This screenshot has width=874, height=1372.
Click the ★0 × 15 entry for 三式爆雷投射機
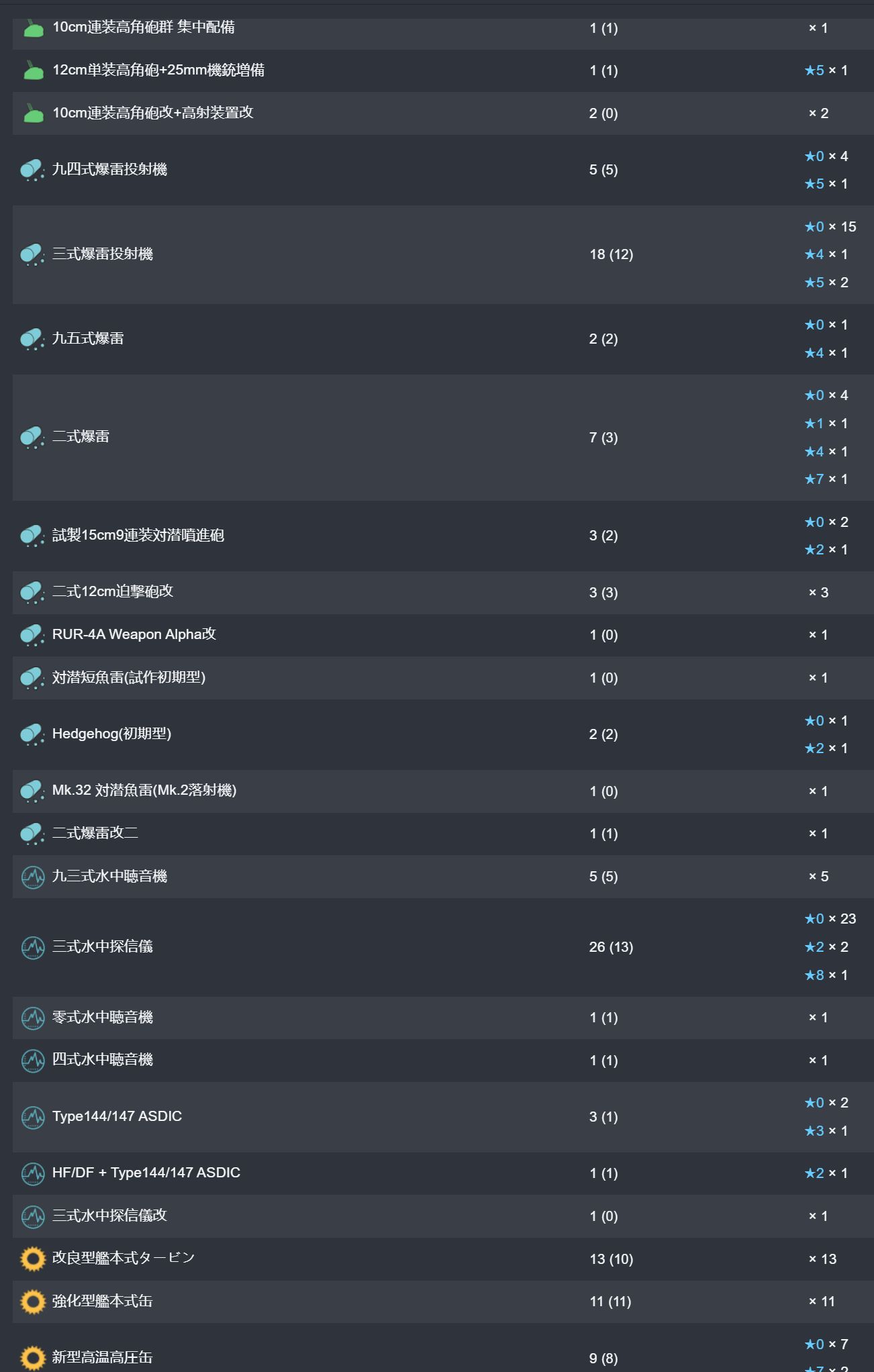point(830,227)
